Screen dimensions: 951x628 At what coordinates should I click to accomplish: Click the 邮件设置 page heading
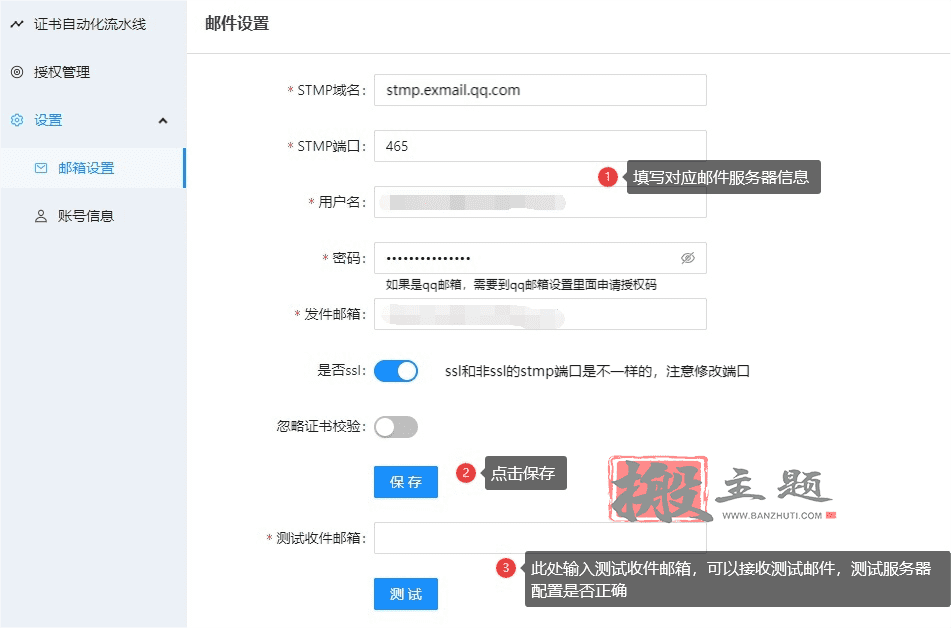pyautogui.click(x=237, y=24)
